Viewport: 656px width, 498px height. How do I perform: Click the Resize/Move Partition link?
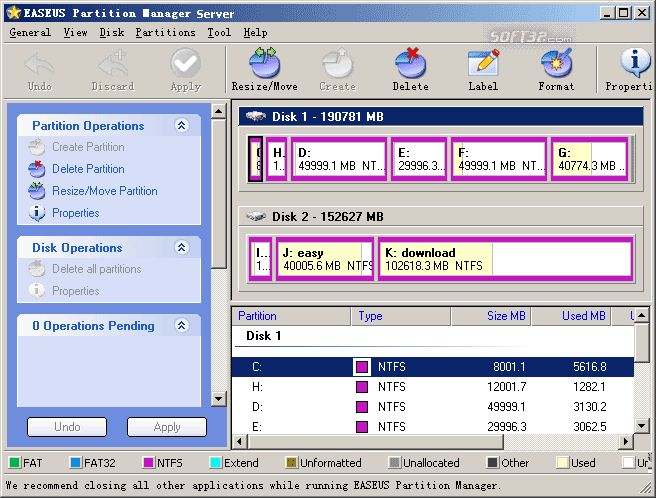[x=105, y=191]
